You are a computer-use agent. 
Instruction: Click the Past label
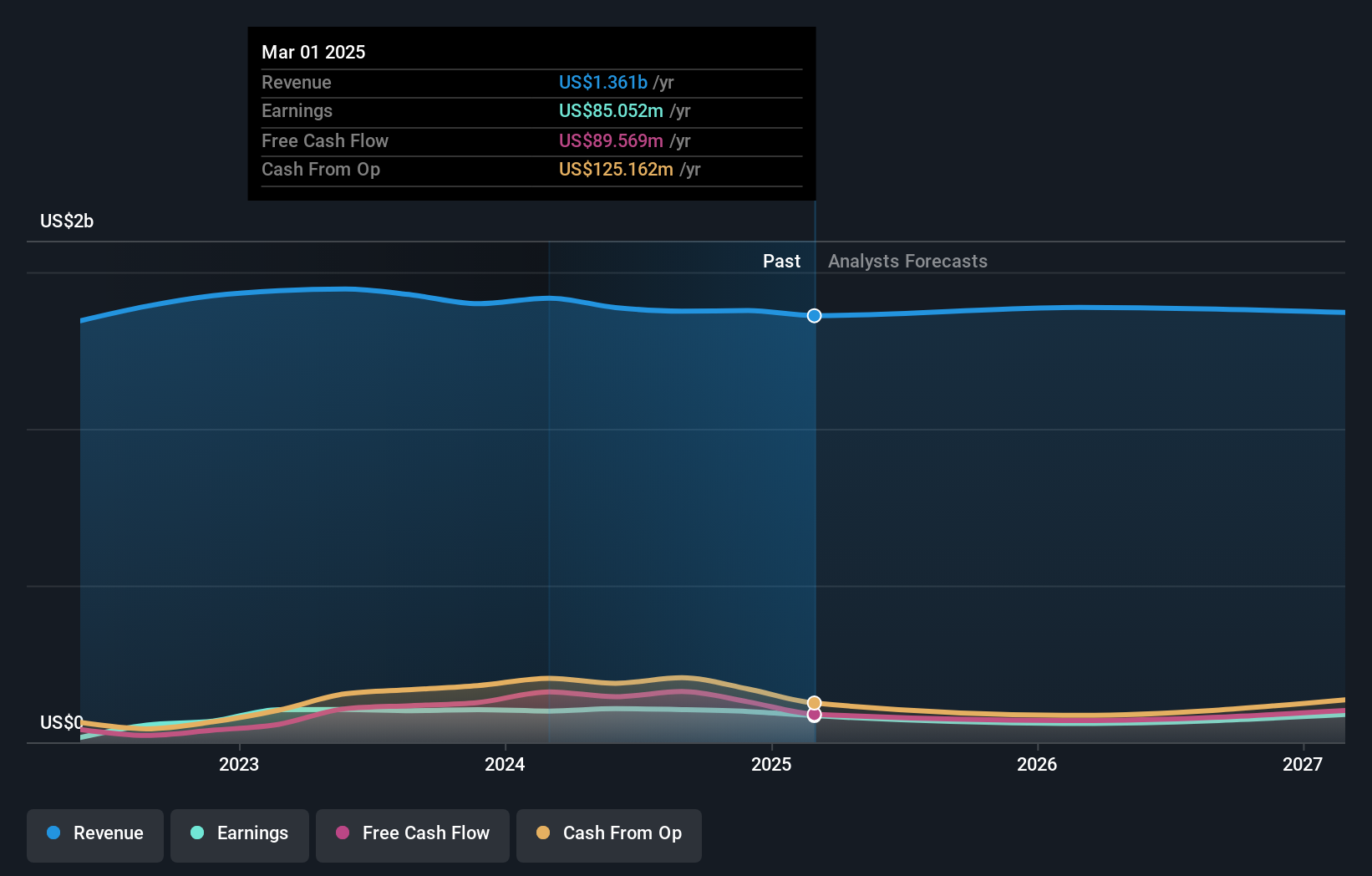click(781, 262)
